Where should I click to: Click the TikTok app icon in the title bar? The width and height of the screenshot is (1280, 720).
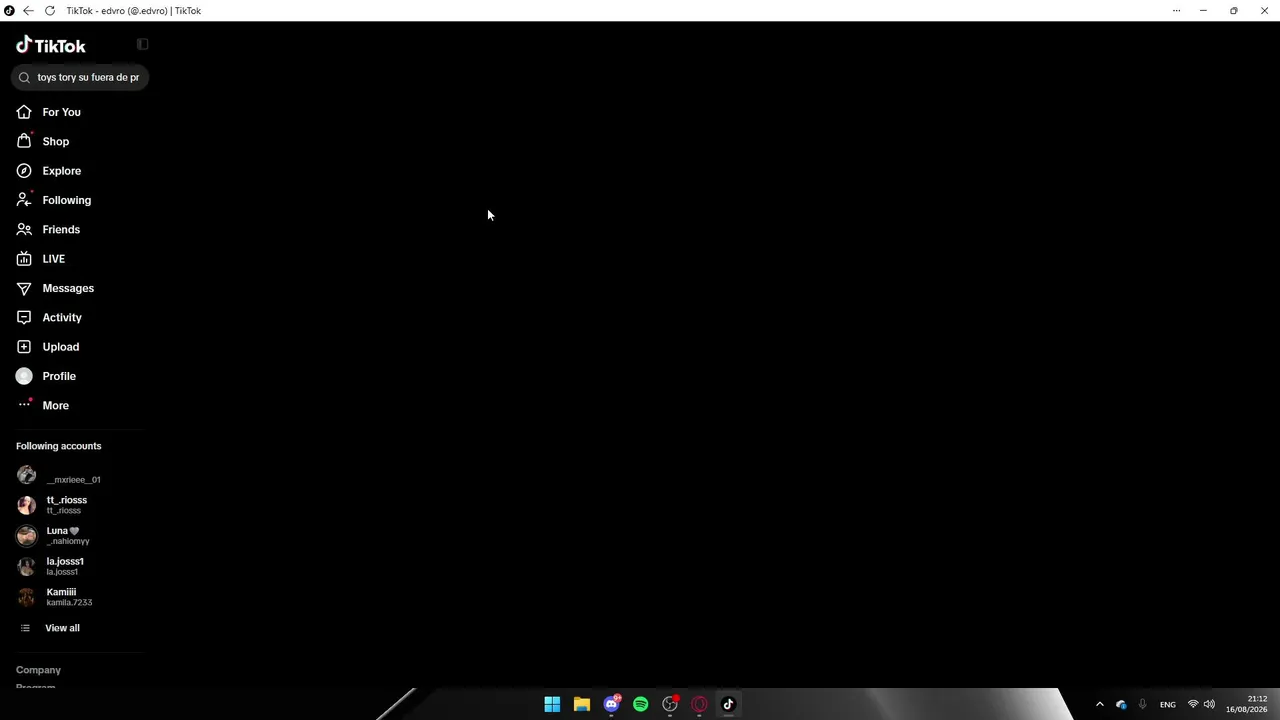coord(9,11)
